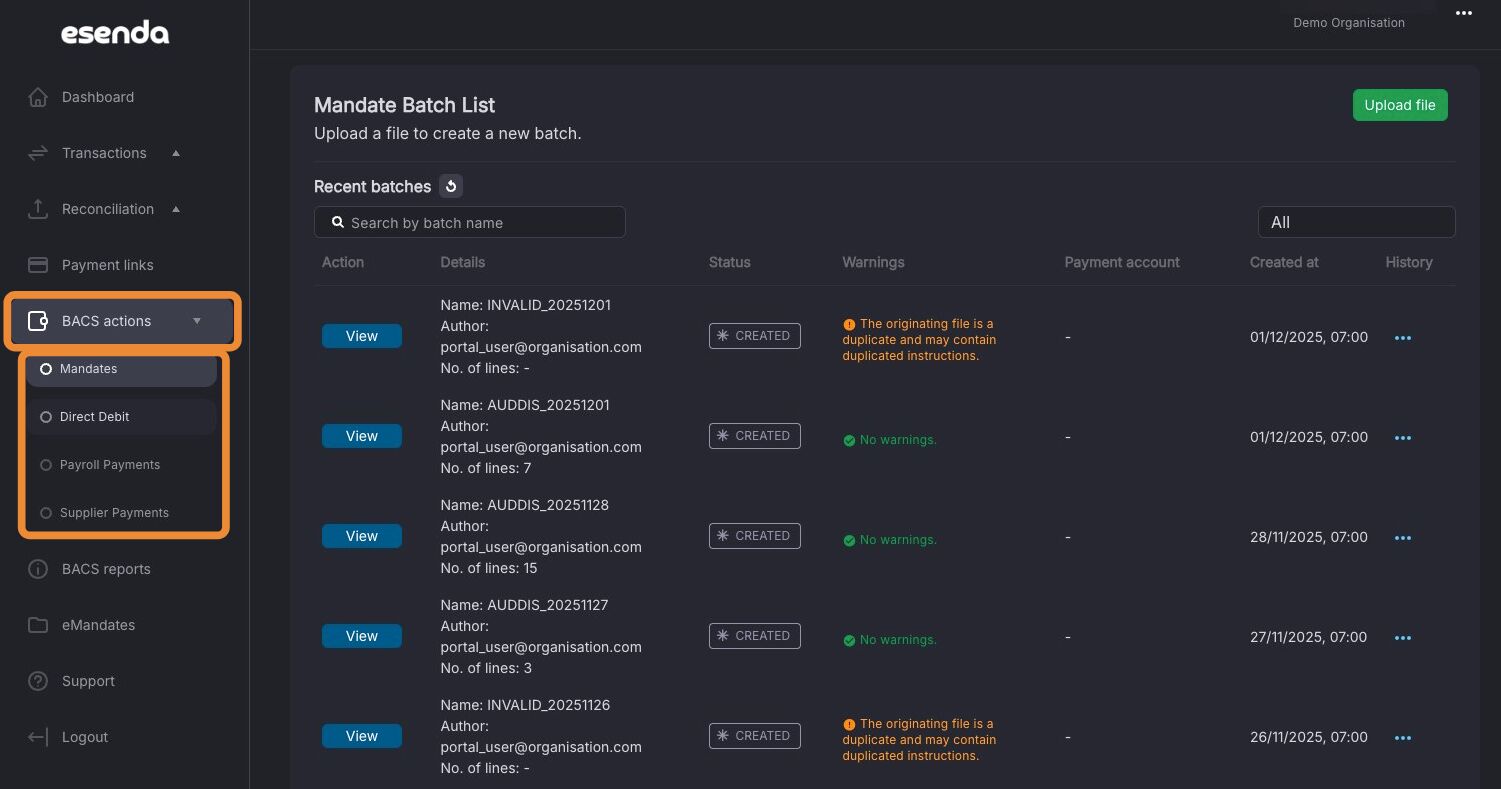The image size is (1501, 789).
Task: Open the All status filter dropdown
Action: 1356,222
